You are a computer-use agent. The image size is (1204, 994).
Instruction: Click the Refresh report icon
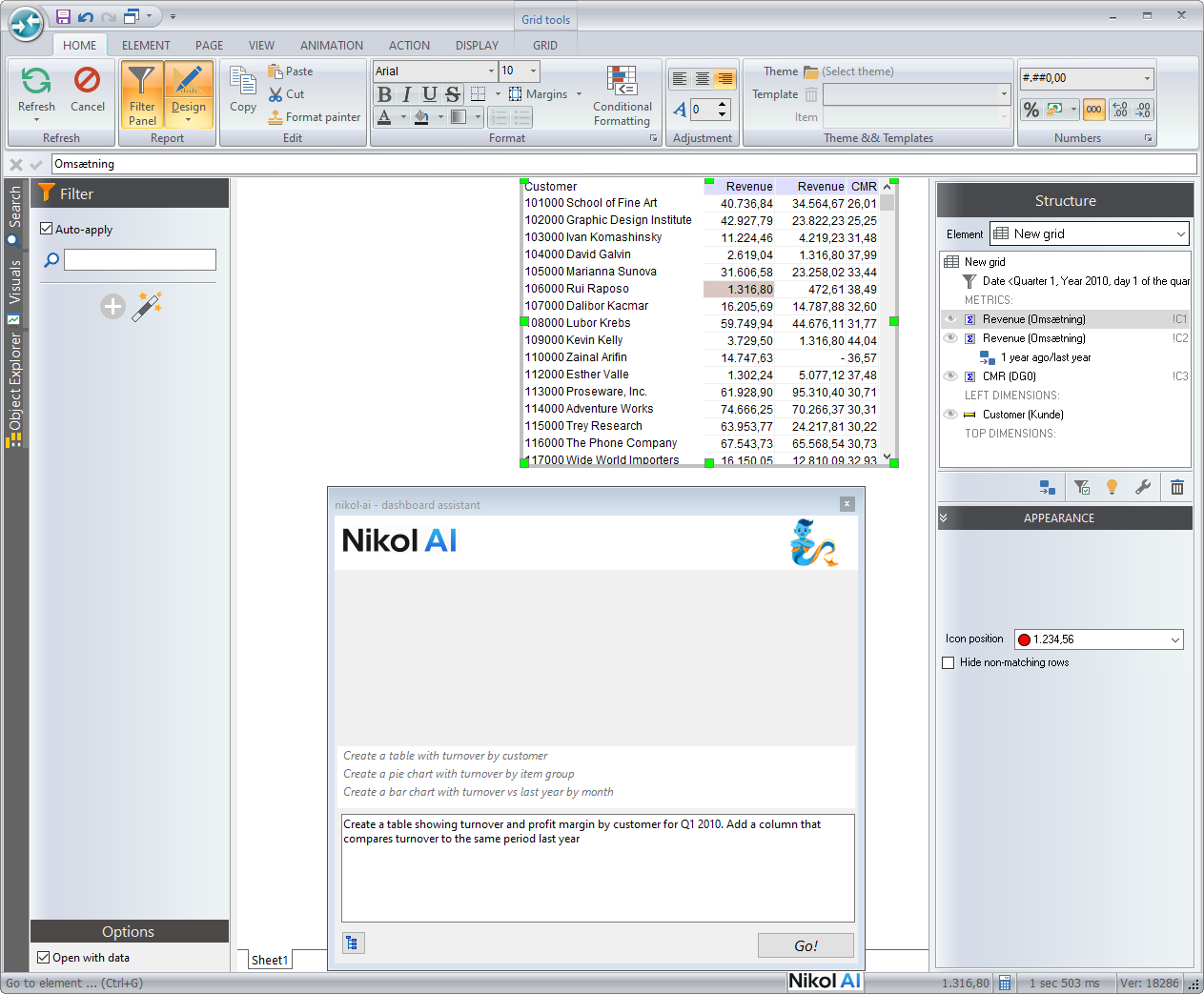[x=36, y=81]
